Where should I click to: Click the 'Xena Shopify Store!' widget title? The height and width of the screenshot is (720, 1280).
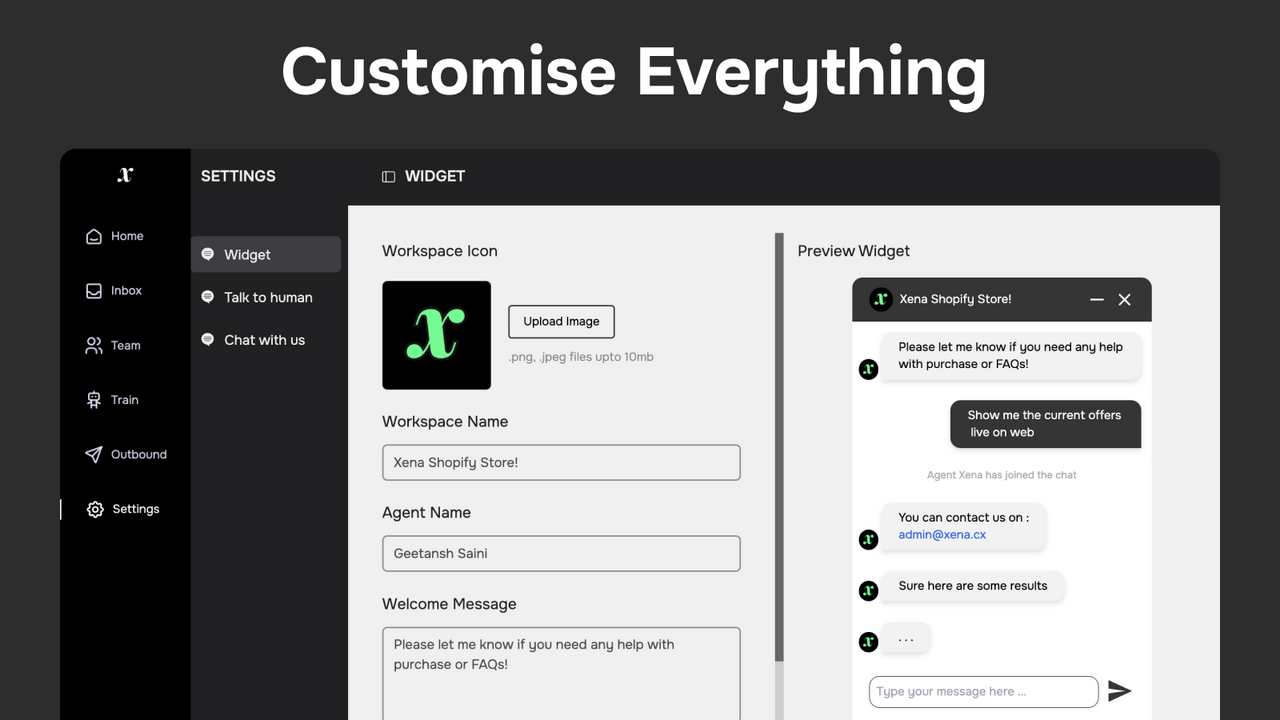tap(955, 299)
